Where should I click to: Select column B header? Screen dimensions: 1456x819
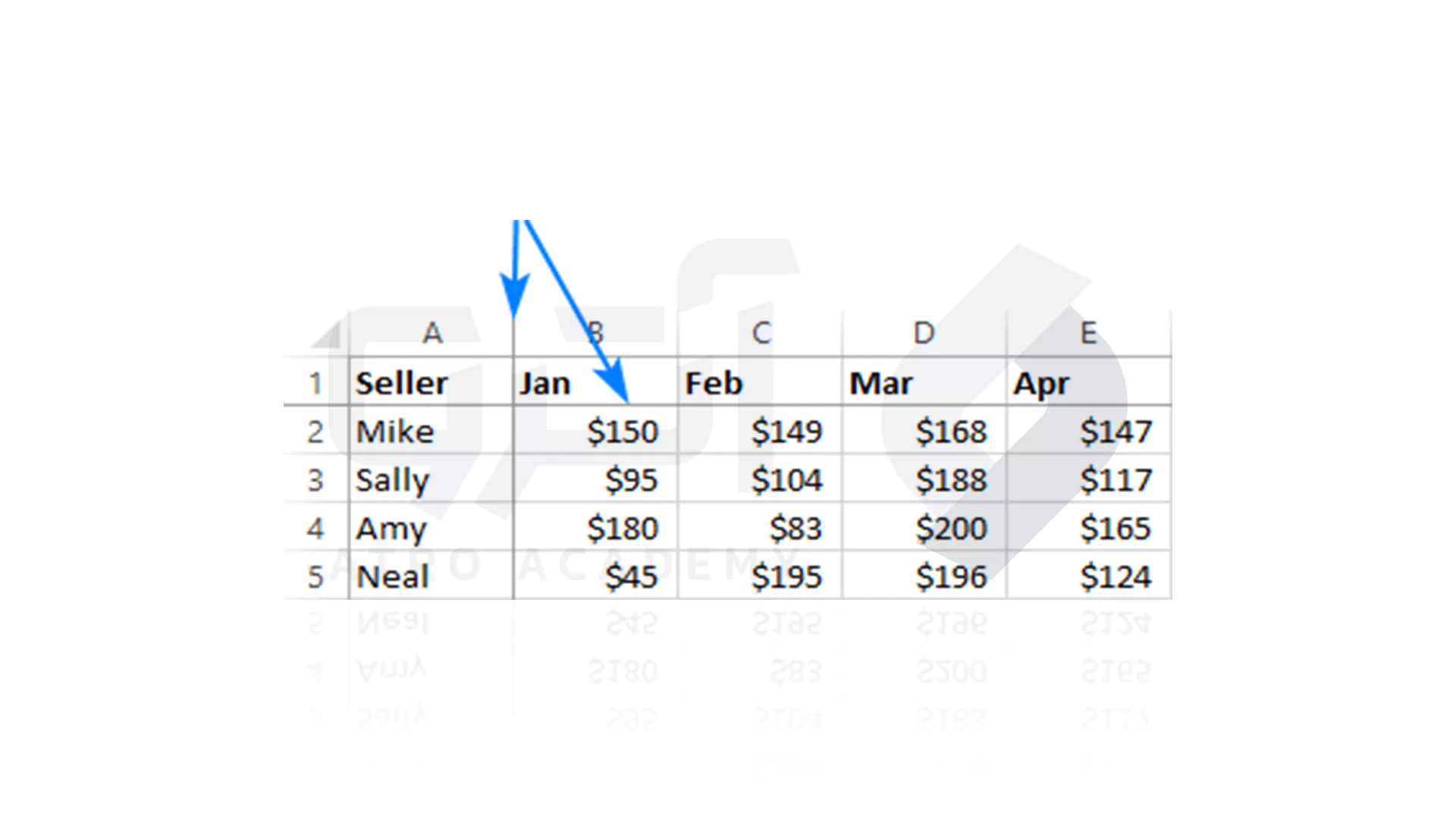(x=595, y=333)
